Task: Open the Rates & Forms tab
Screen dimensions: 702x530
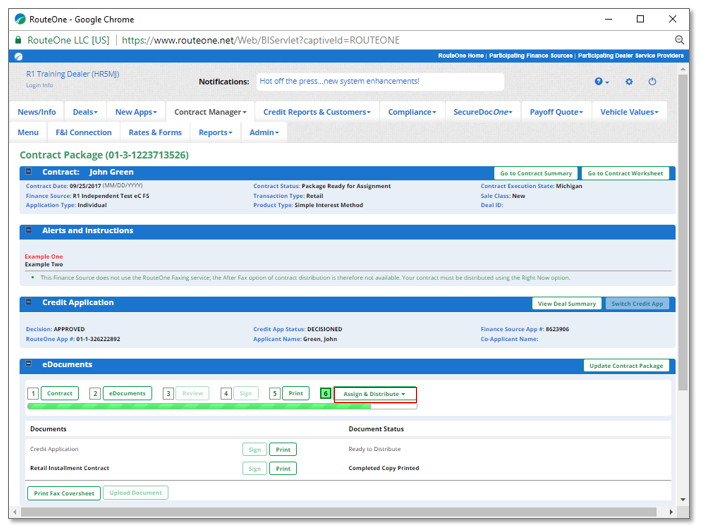Action: pos(155,132)
